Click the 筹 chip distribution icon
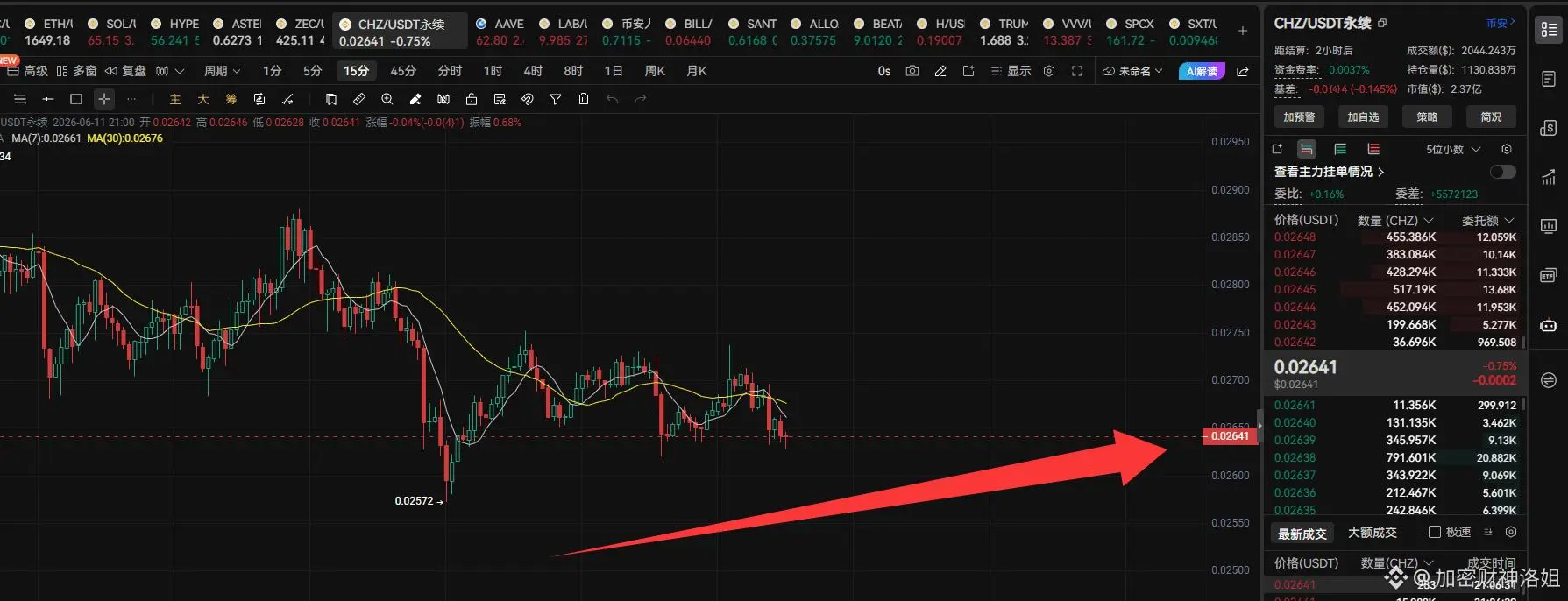 231,99
